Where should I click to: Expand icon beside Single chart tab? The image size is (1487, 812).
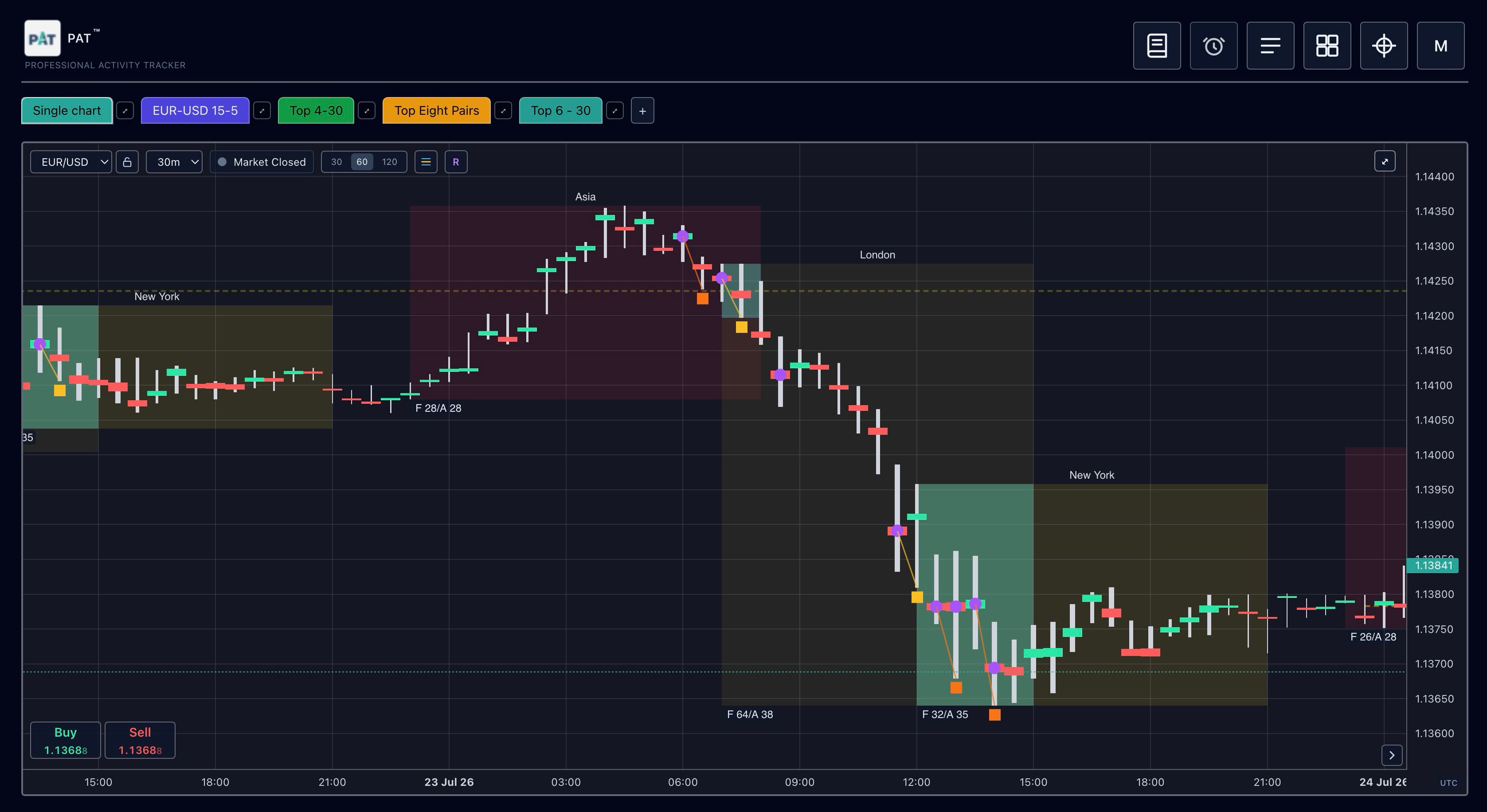[x=125, y=110]
